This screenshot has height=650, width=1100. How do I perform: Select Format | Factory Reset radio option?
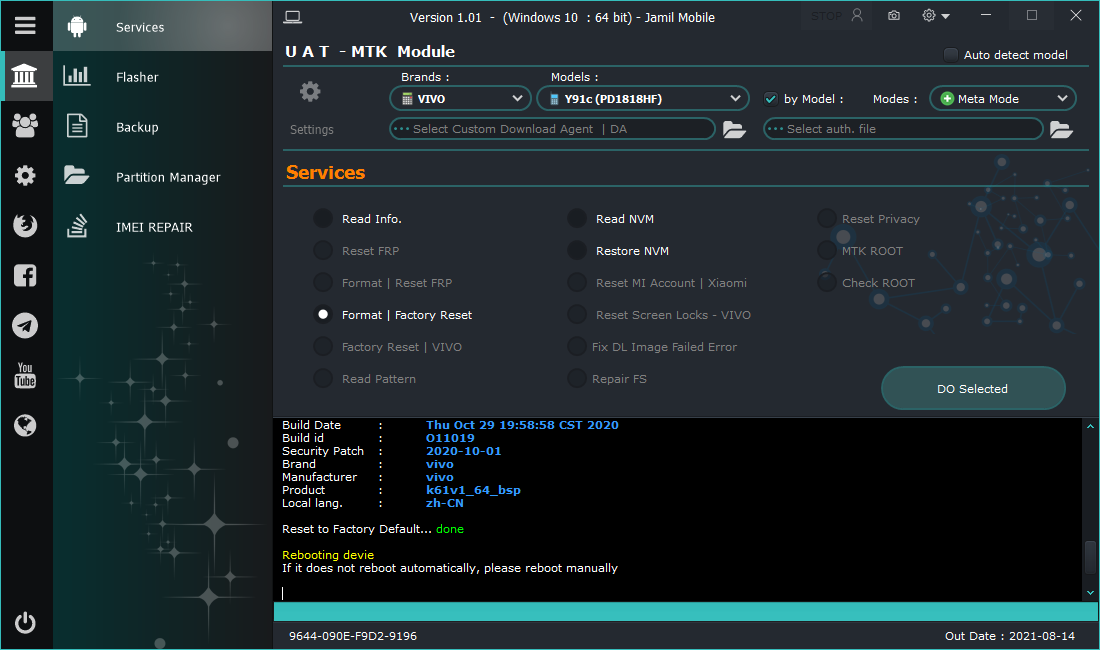(x=323, y=315)
